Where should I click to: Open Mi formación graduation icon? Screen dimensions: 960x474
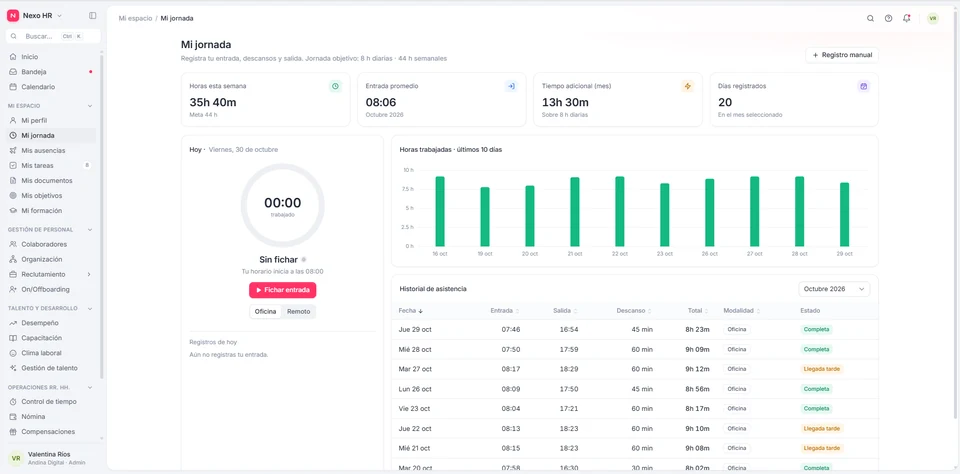[13, 211]
